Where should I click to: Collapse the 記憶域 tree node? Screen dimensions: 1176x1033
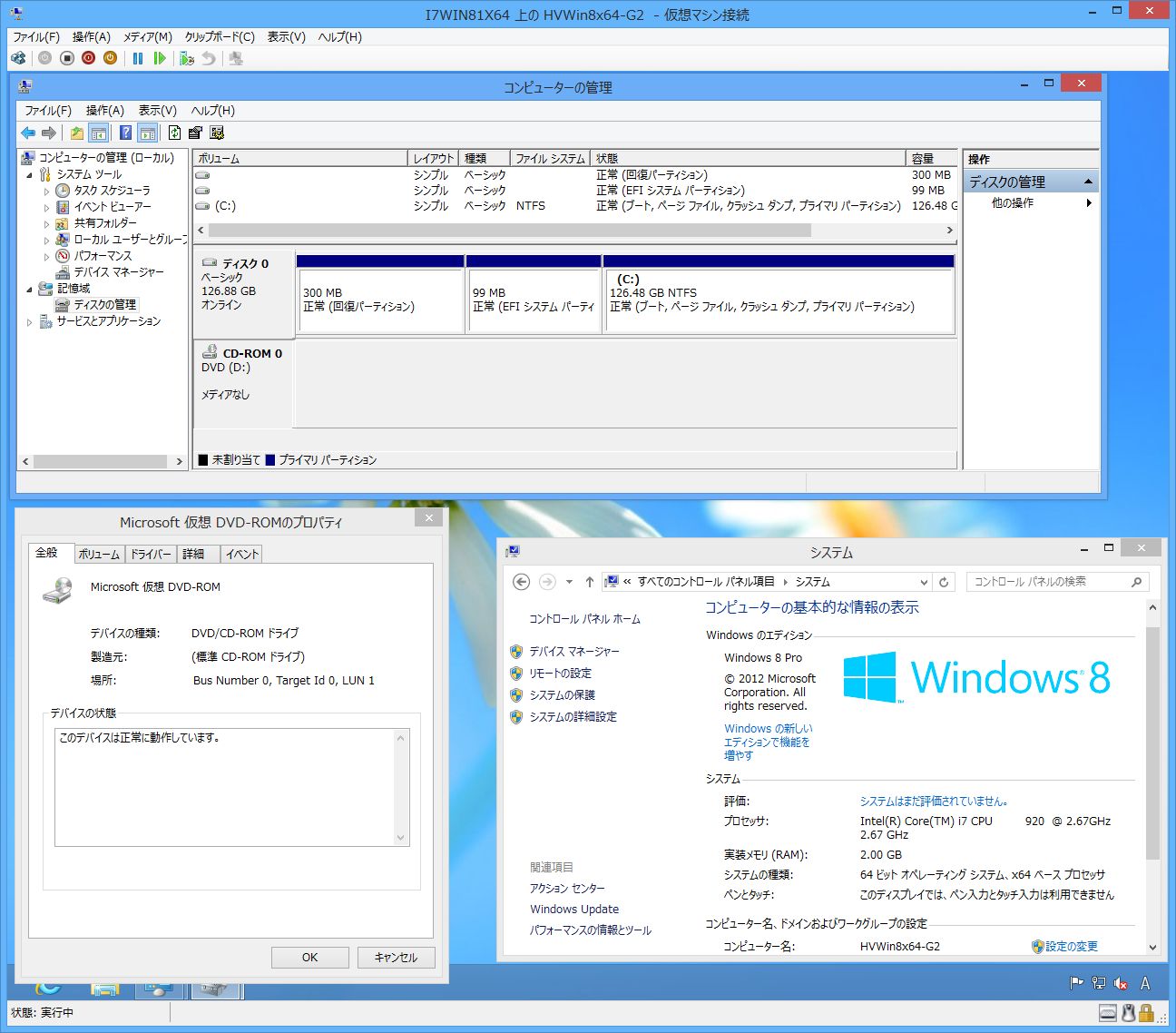[x=29, y=290]
